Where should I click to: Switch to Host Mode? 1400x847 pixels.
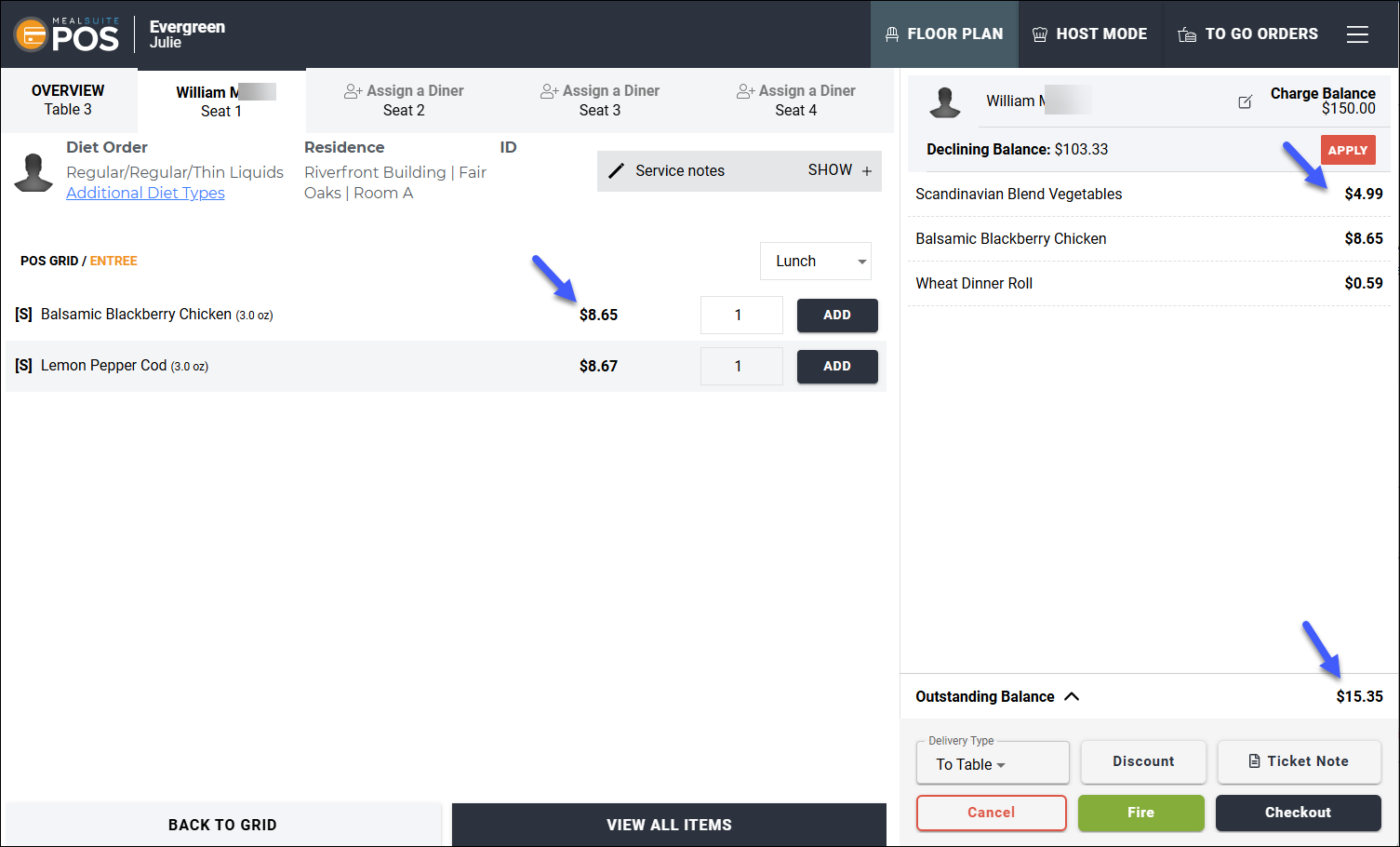(1089, 34)
